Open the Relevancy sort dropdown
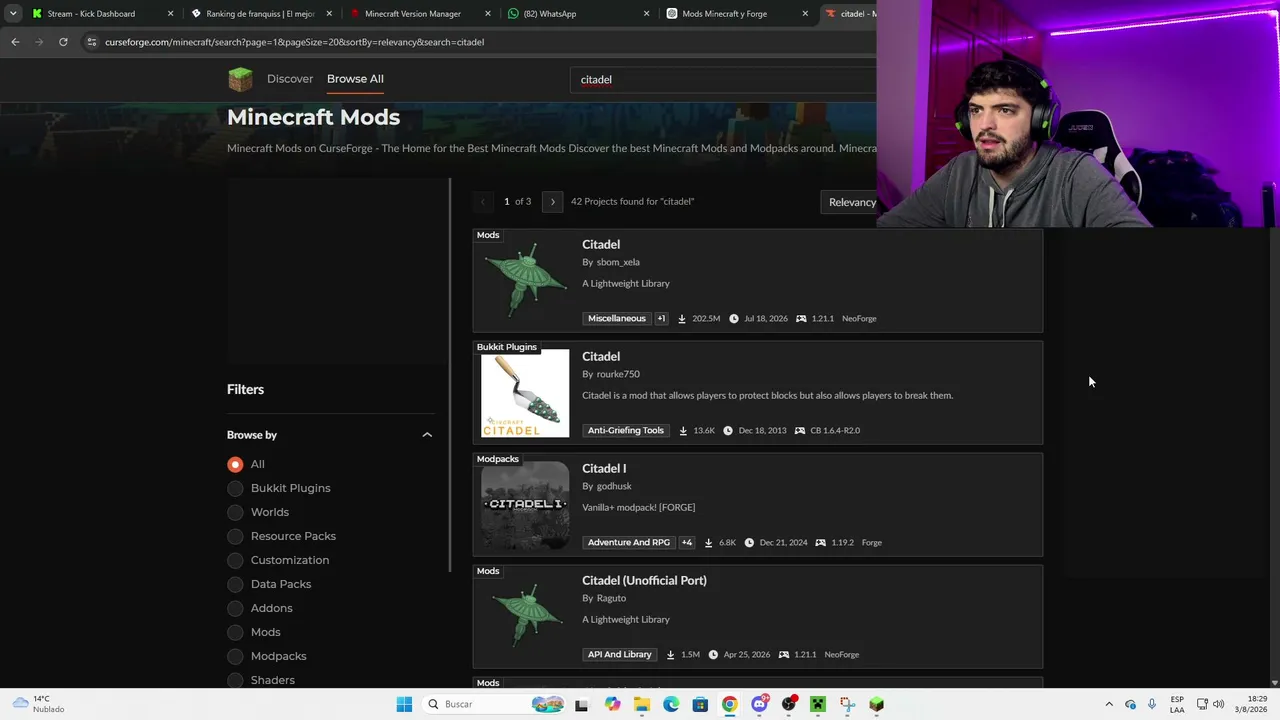Viewport: 1280px width, 720px height. tap(849, 202)
